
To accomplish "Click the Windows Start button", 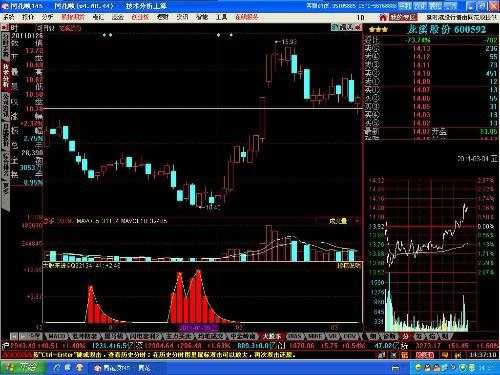I will tap(23, 368).
